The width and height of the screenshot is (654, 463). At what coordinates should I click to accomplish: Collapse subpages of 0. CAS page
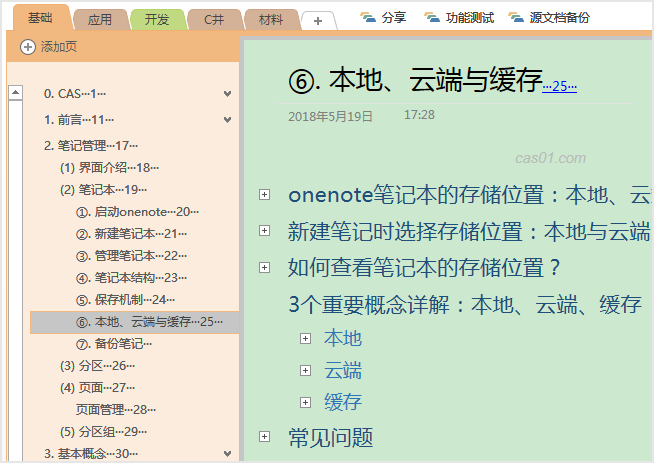[227, 94]
